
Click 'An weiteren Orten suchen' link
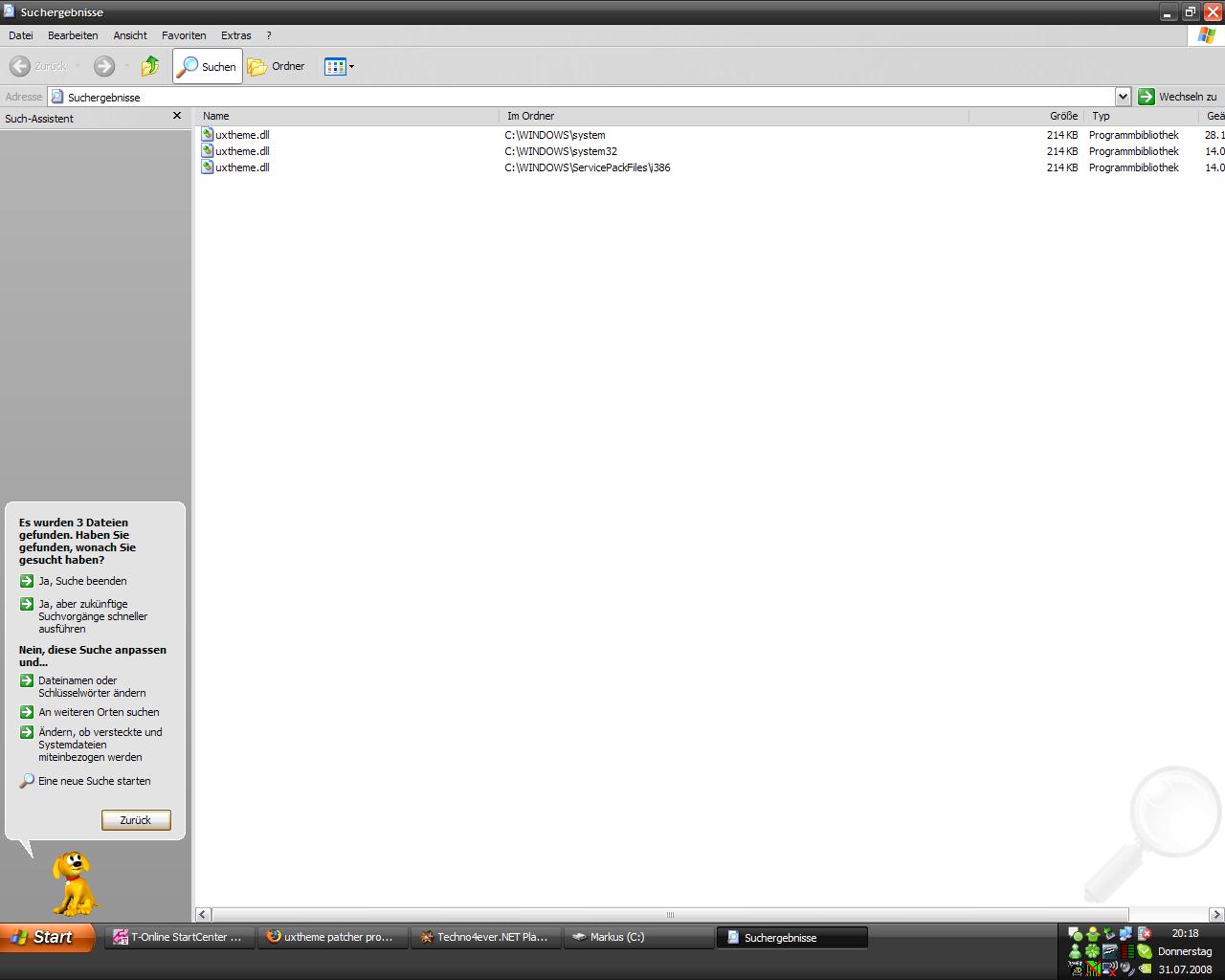click(99, 712)
